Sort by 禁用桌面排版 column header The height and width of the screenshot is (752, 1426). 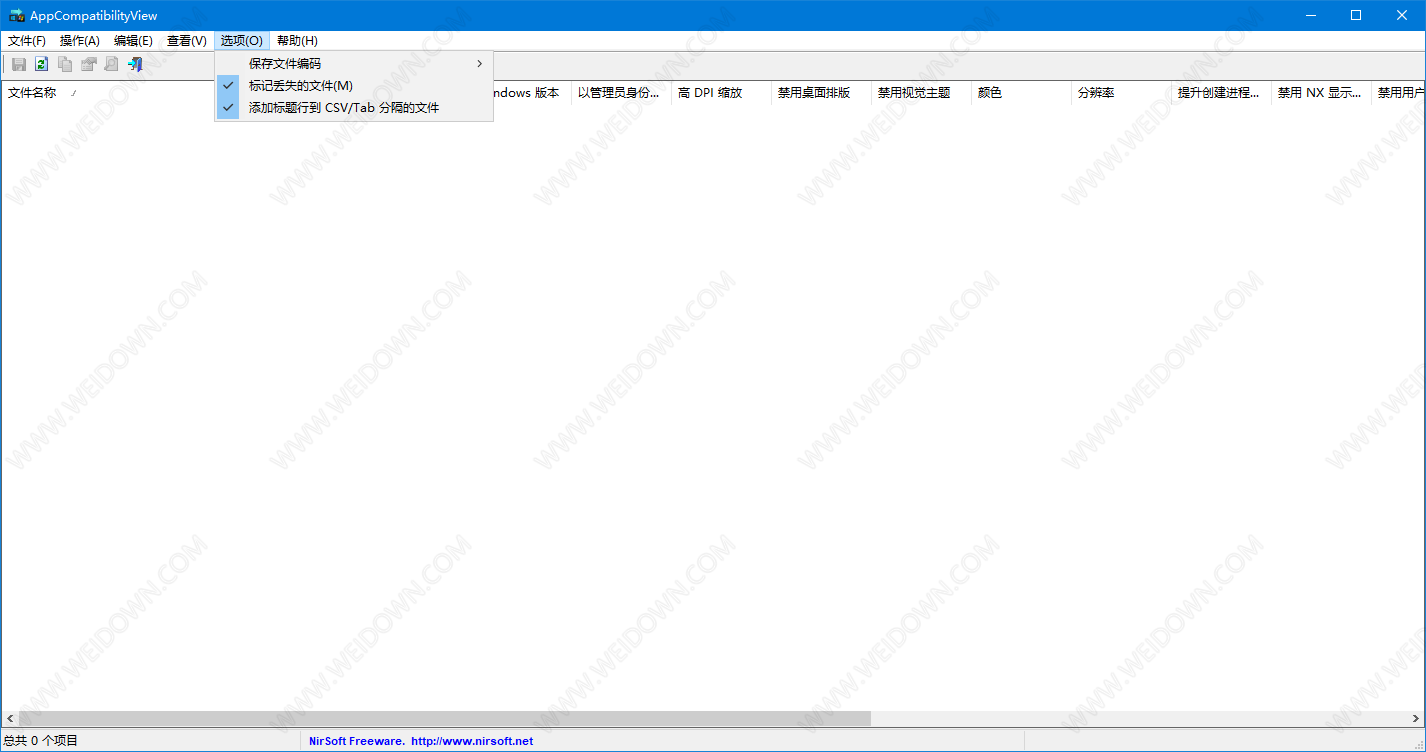[821, 93]
